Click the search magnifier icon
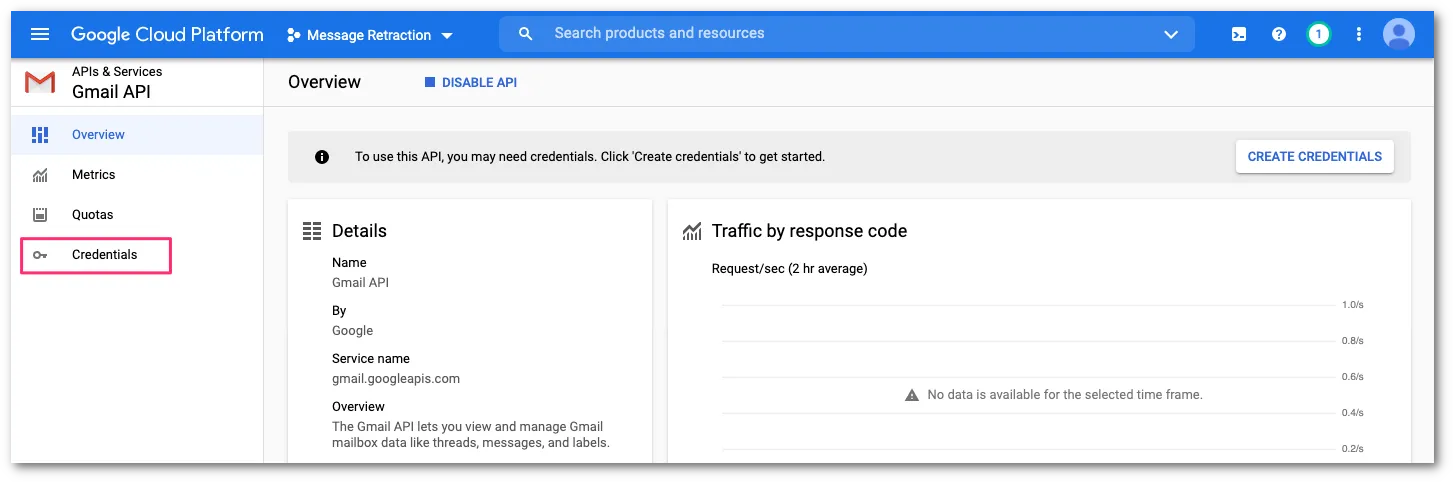 pyautogui.click(x=526, y=34)
